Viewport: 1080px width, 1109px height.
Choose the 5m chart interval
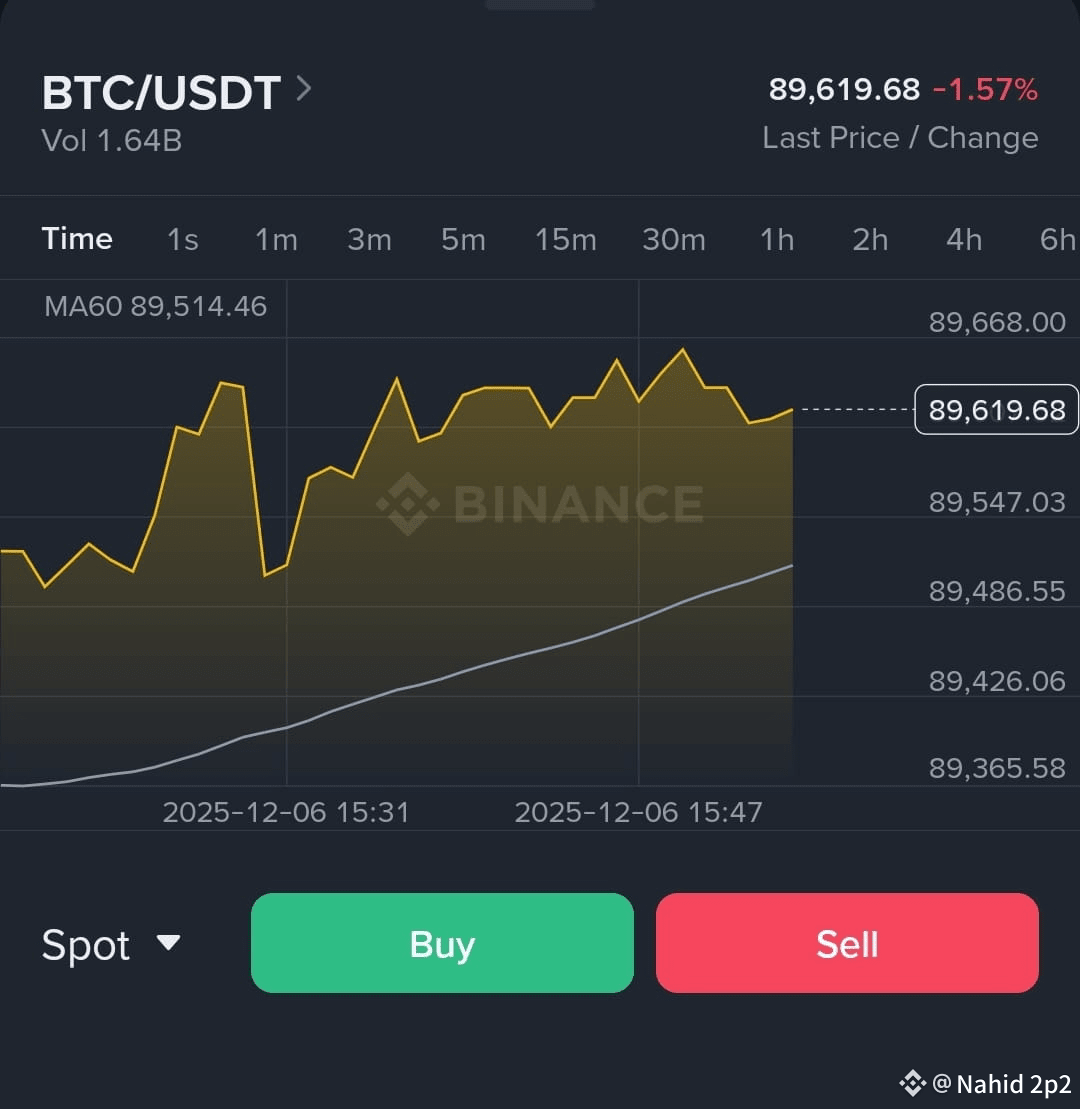click(x=463, y=240)
